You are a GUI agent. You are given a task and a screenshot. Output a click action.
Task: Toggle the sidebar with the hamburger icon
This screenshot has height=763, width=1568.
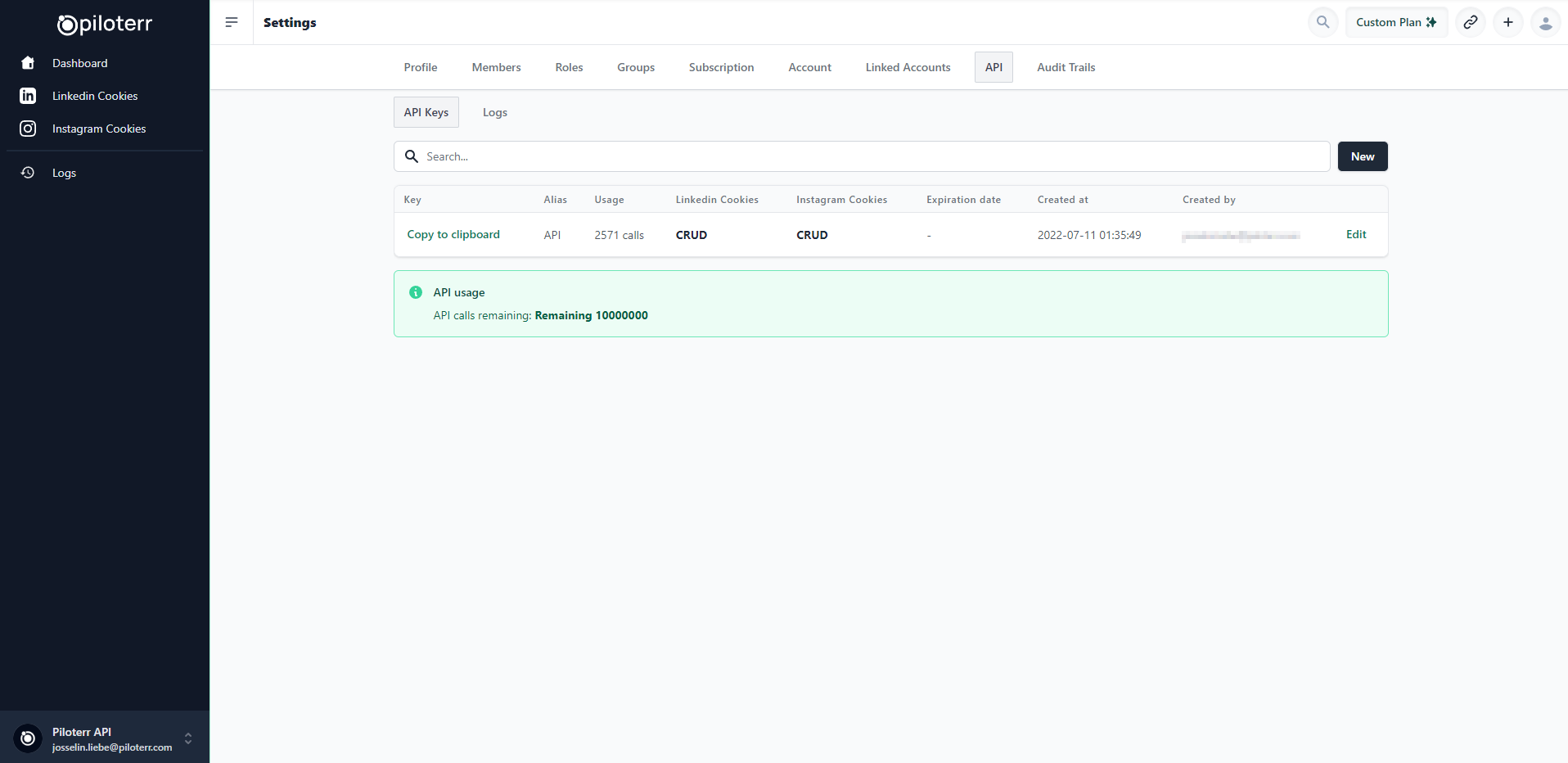point(232,22)
